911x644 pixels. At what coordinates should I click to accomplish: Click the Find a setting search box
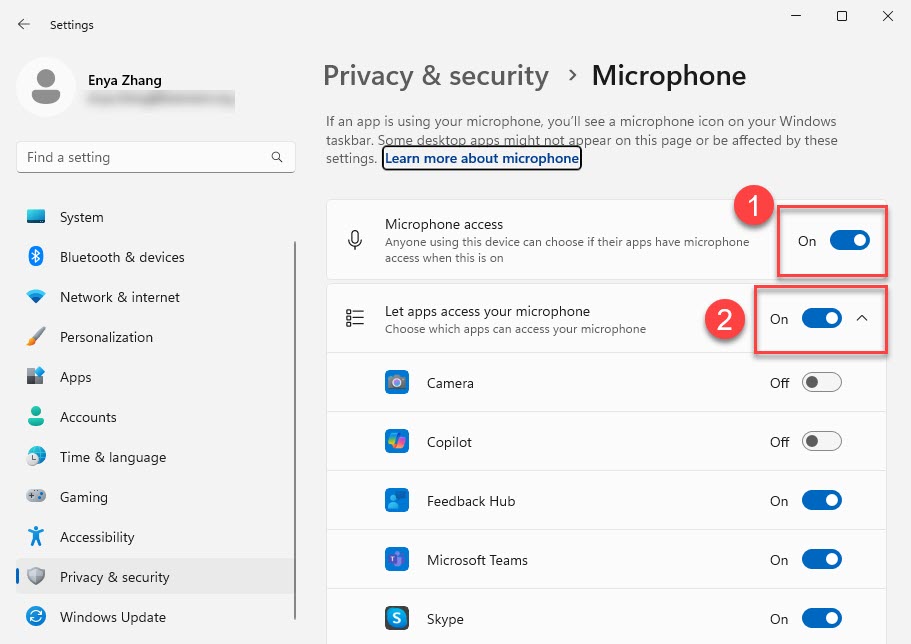(145, 158)
